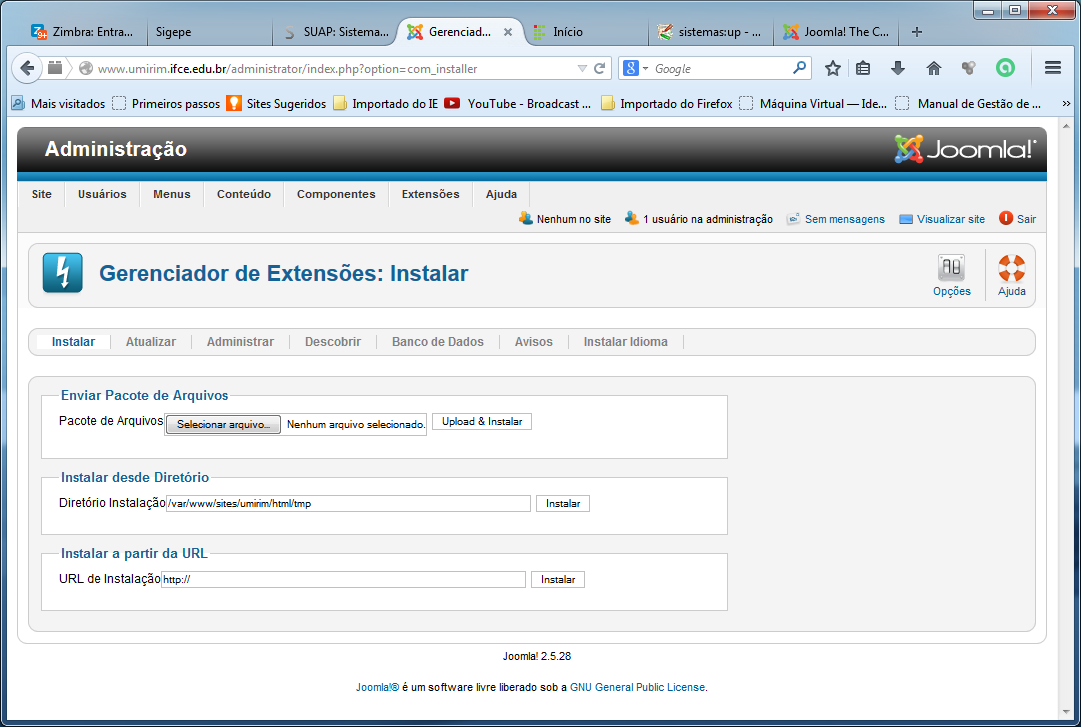Screen dimensions: 1081x727
Task: Click the lightning install icon beside title
Action: [x=63, y=273]
